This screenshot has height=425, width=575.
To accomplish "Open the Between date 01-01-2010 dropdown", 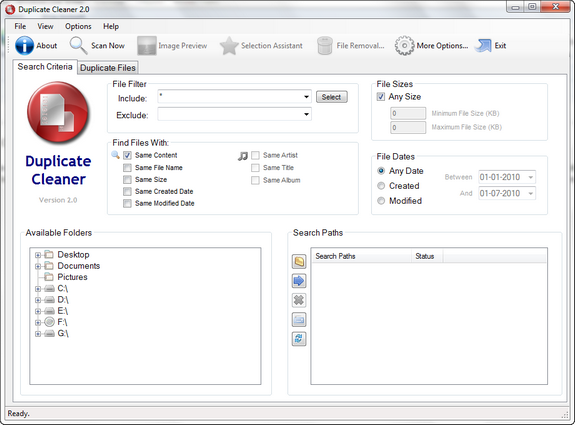I will (531, 177).
